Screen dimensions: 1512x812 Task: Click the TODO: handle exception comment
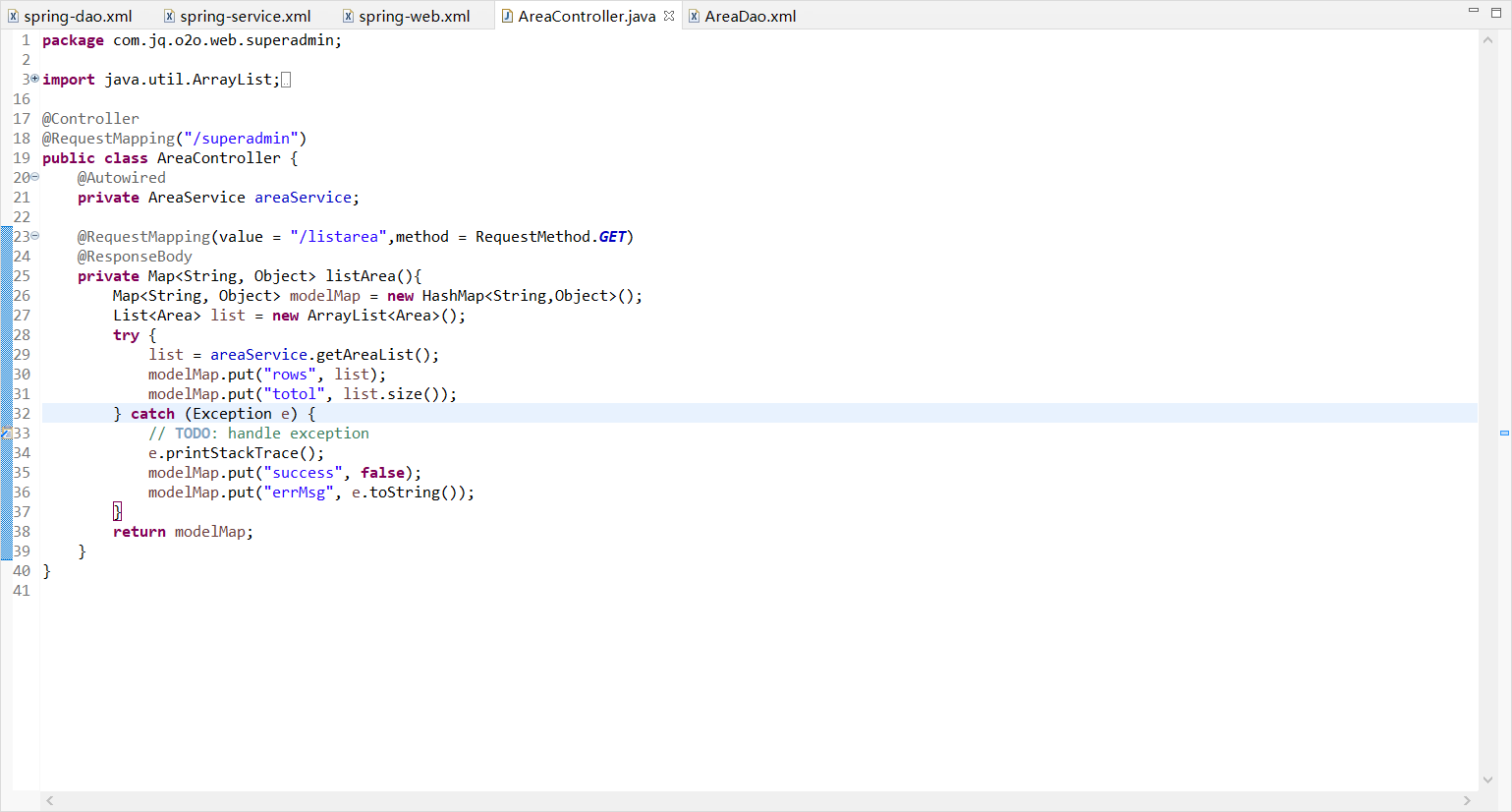[x=258, y=434]
